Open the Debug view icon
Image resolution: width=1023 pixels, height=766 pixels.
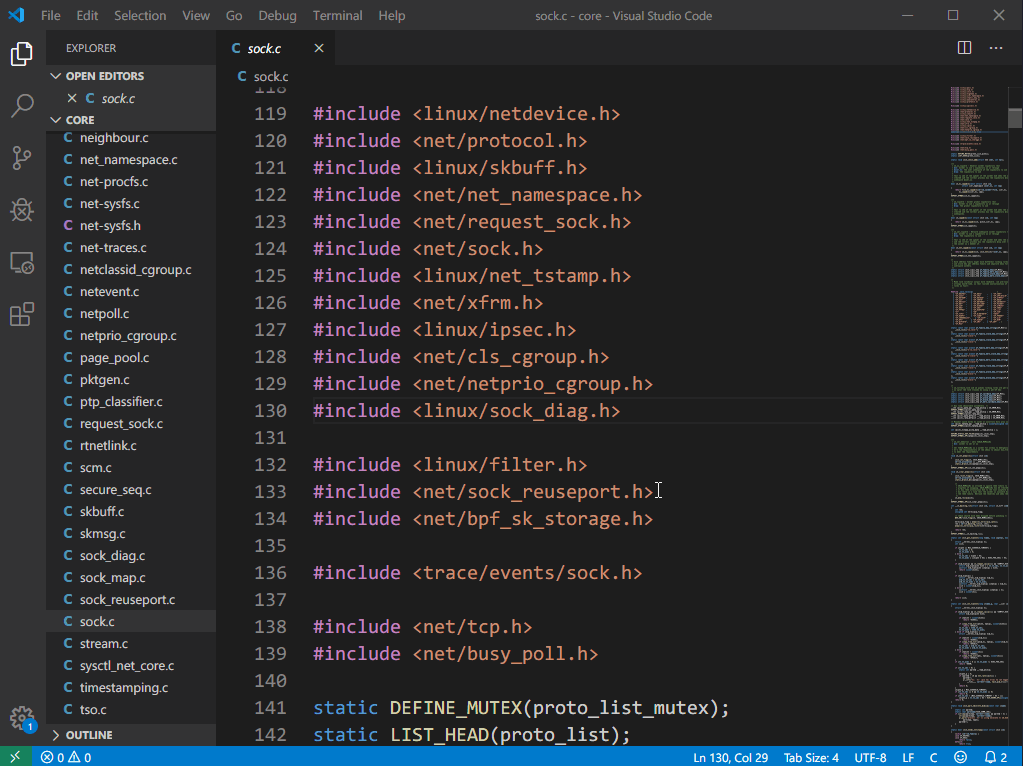click(x=22, y=210)
